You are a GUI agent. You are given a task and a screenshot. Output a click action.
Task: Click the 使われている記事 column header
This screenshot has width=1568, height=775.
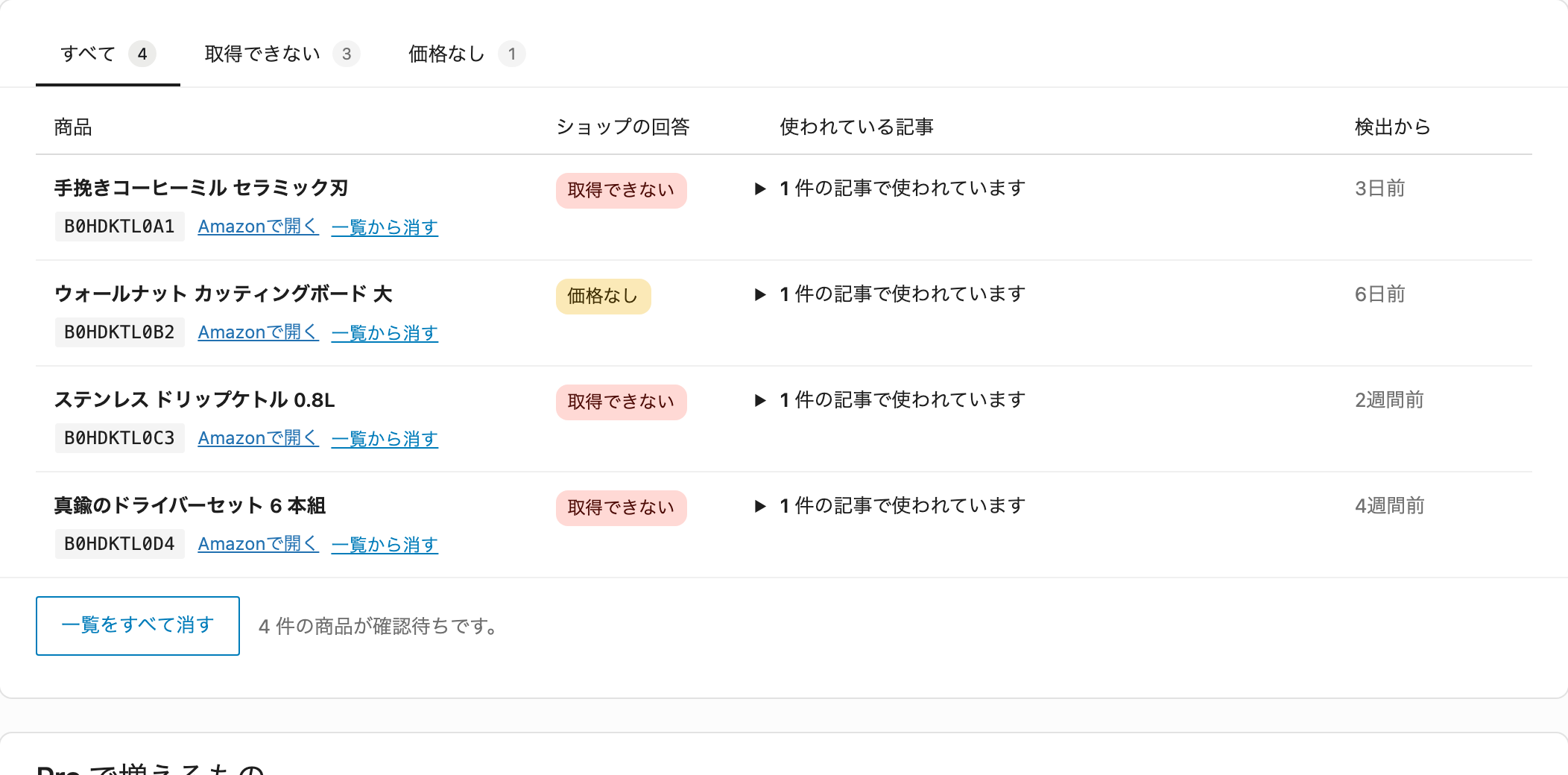[x=857, y=127]
